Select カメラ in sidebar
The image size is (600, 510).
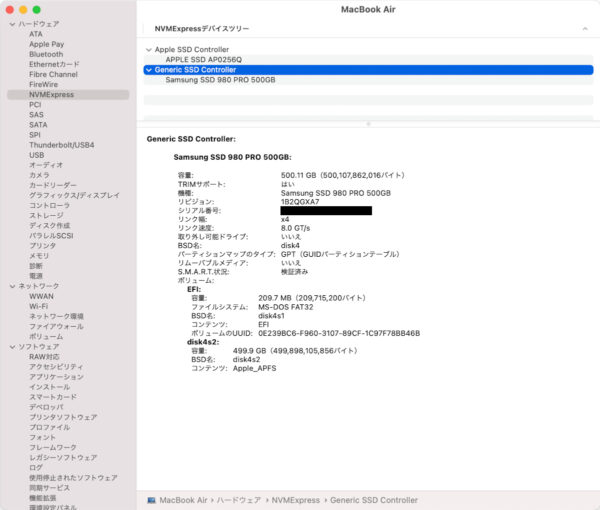pos(39,175)
